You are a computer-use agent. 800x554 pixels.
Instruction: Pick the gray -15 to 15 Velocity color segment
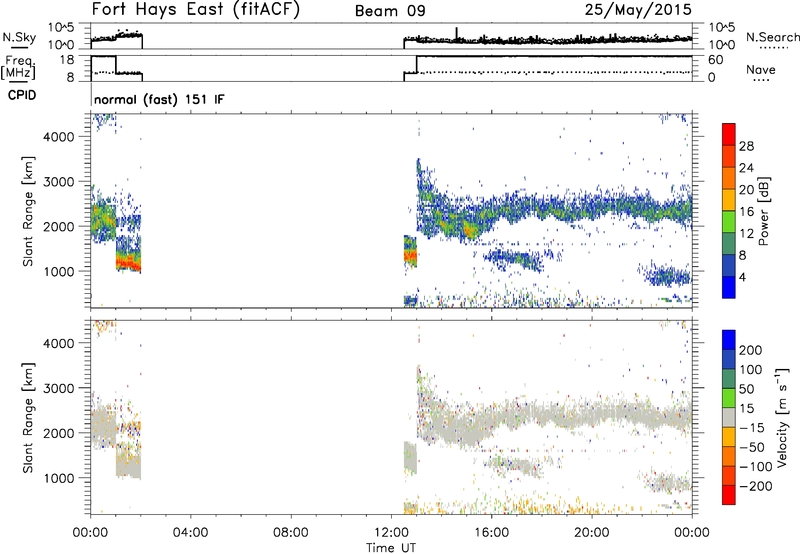click(x=729, y=418)
